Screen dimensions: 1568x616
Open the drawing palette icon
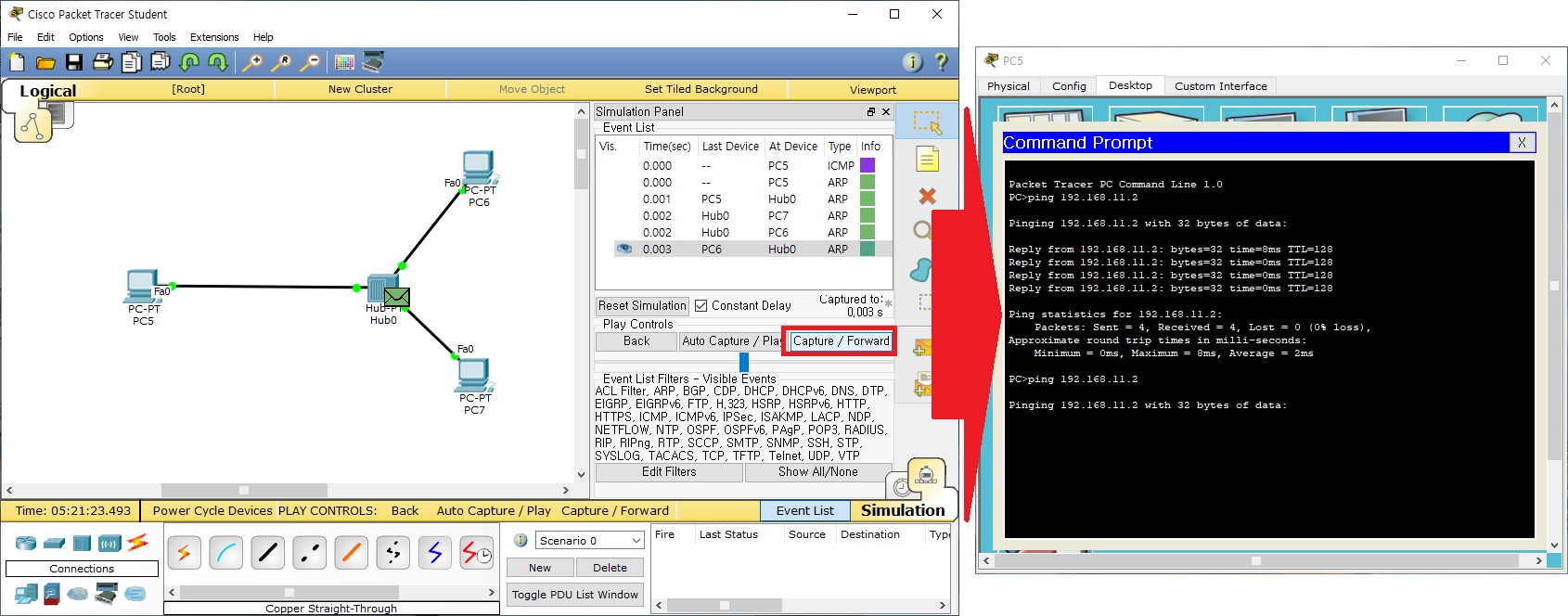click(344, 62)
